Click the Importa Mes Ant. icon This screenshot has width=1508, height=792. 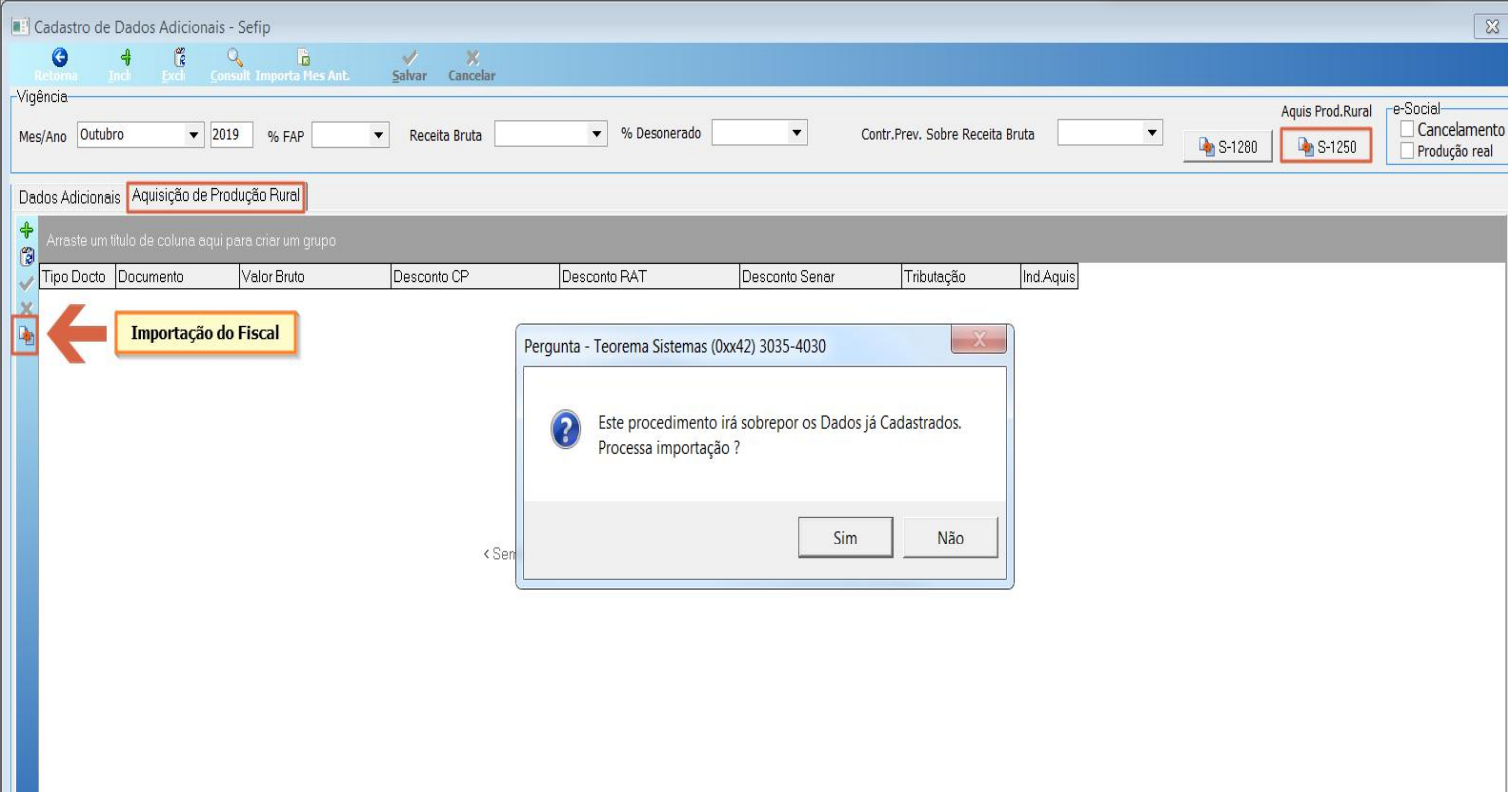[x=304, y=58]
